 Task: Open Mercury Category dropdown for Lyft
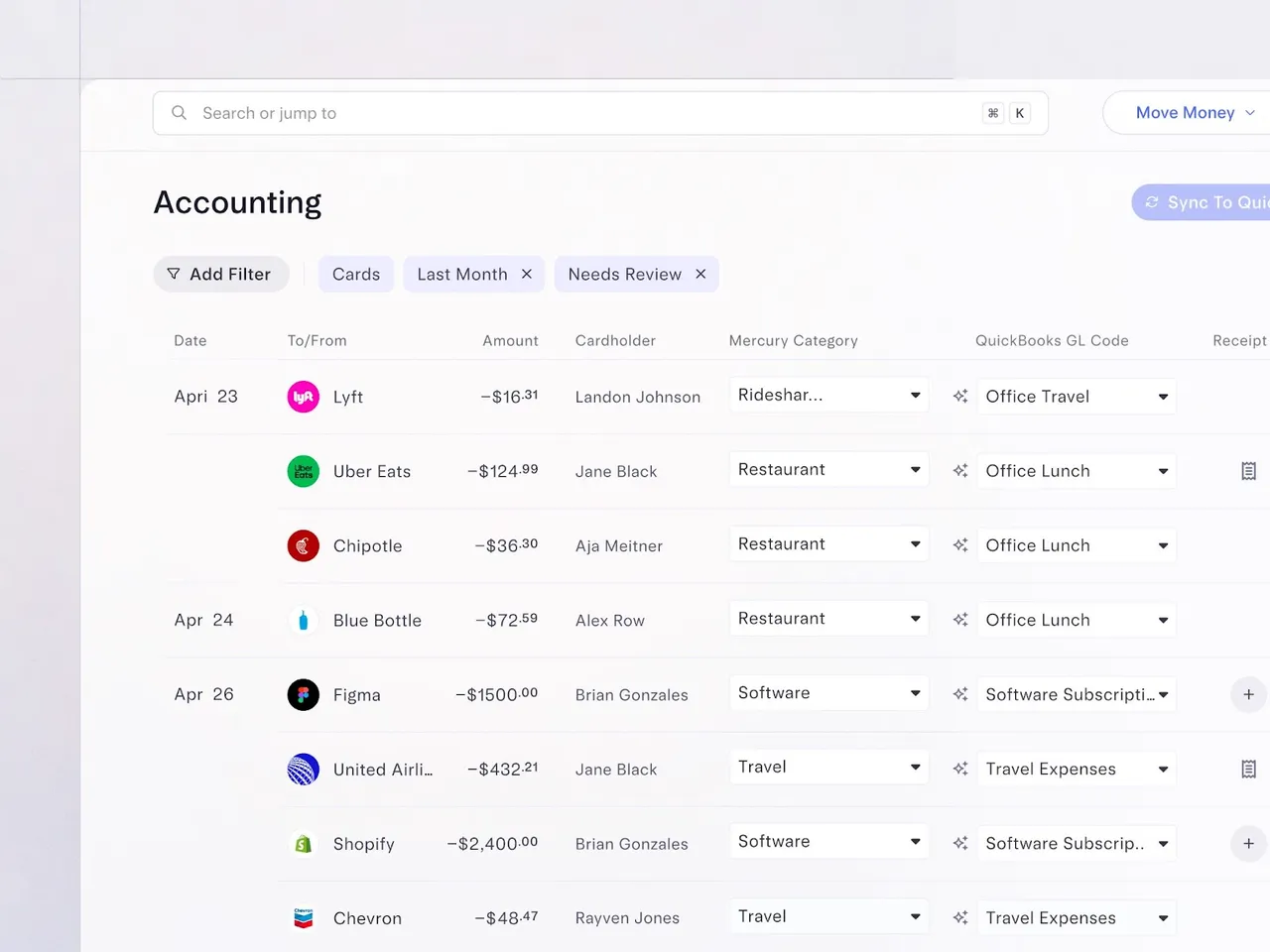828,395
